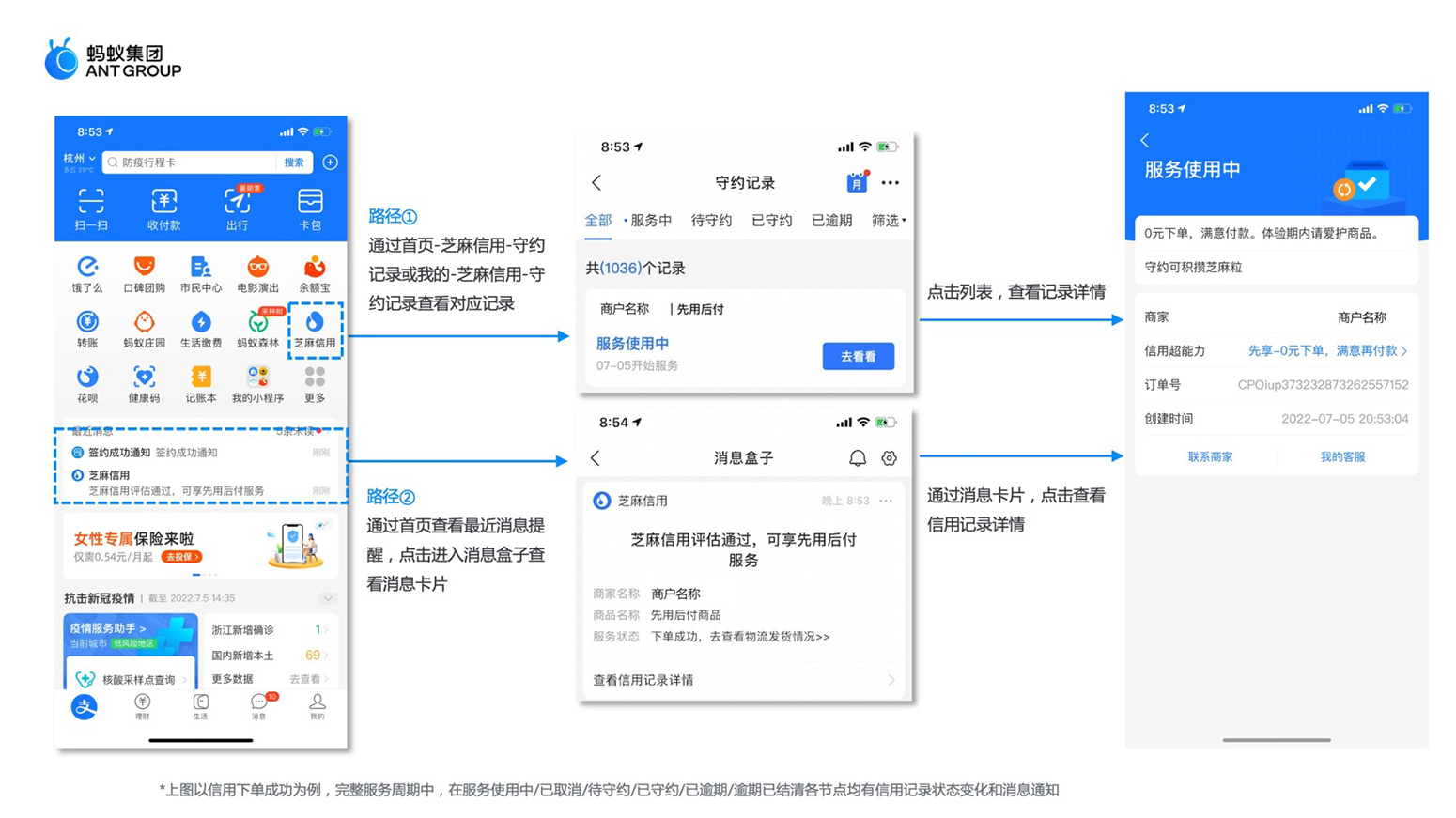Tap the 余额宝 icon on home grid
1456x818 pixels.
point(315,274)
